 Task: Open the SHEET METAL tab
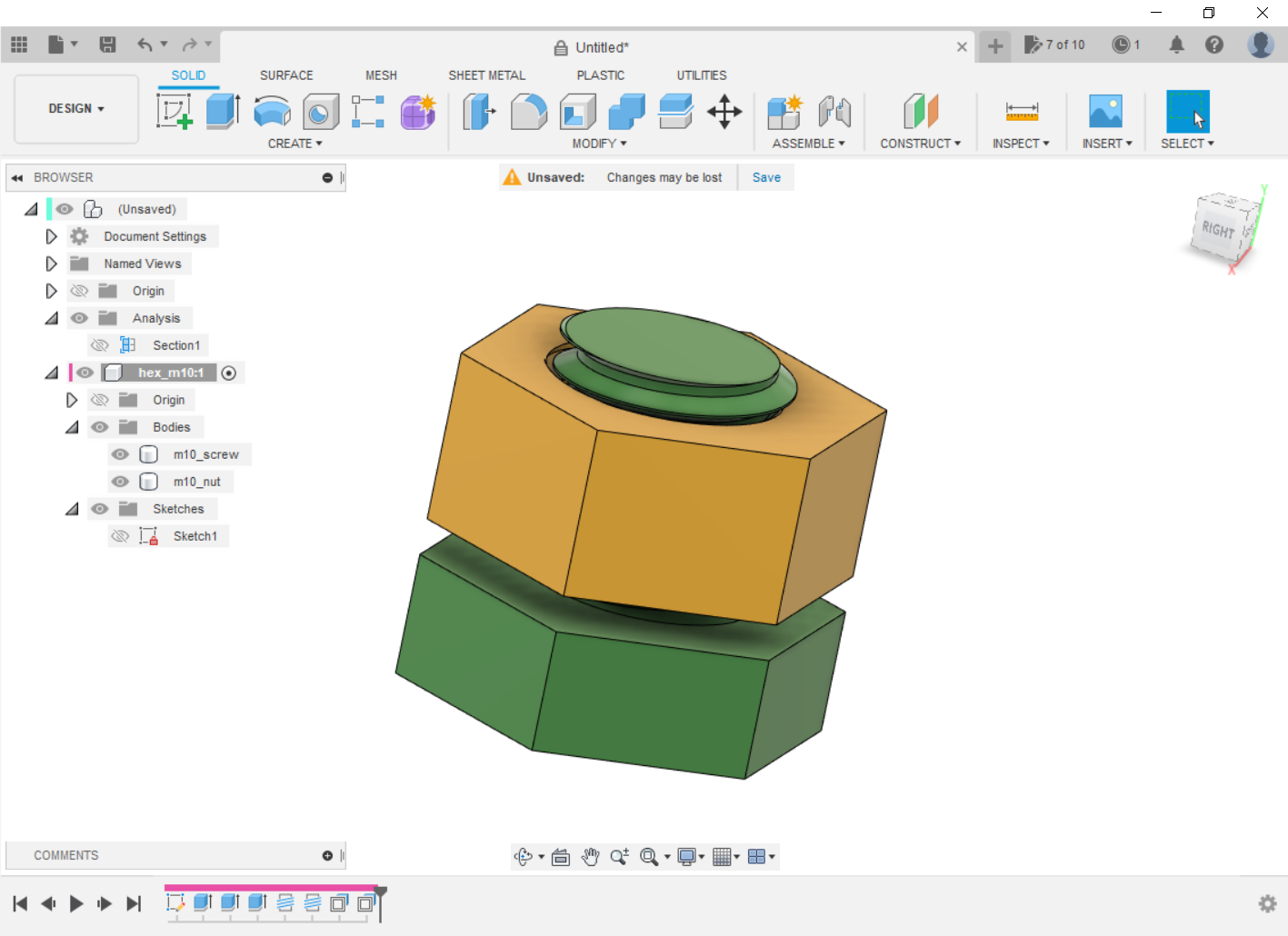(486, 75)
